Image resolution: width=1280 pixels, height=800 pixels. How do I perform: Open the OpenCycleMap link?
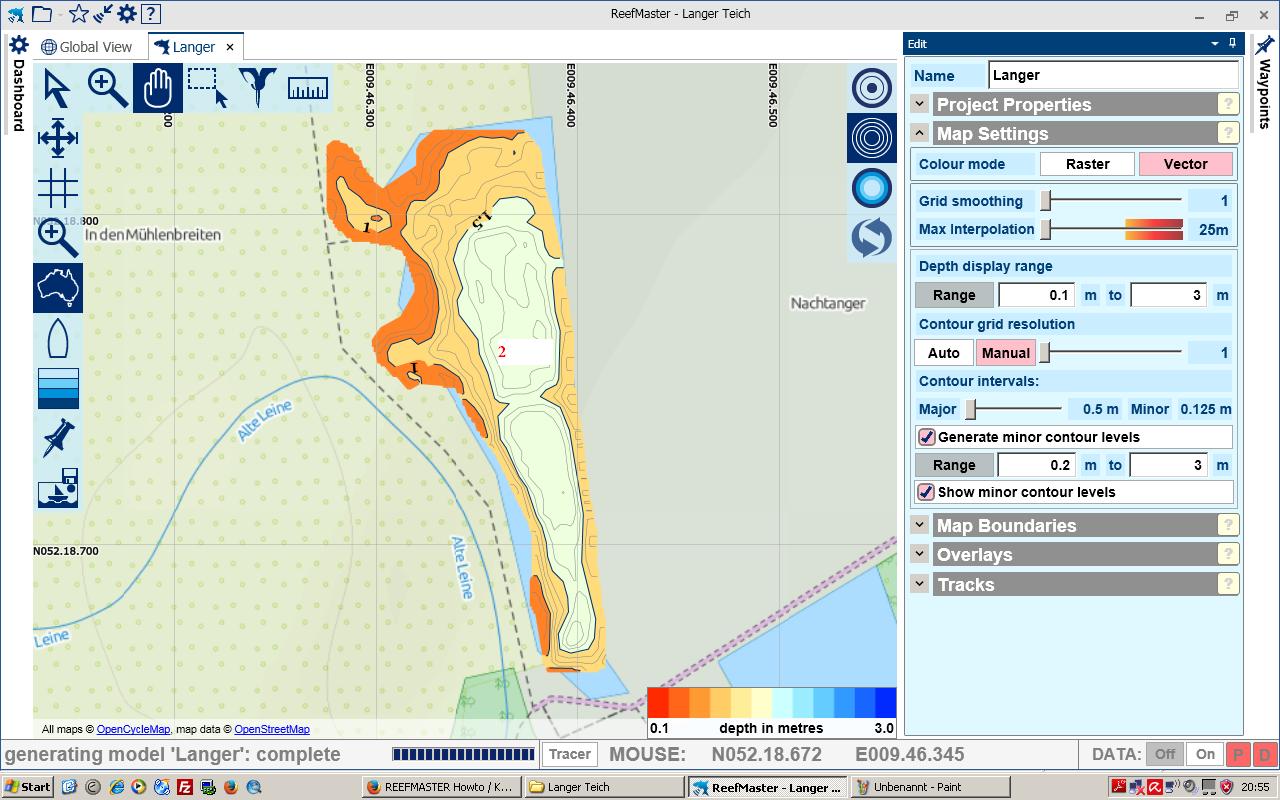pos(133,730)
